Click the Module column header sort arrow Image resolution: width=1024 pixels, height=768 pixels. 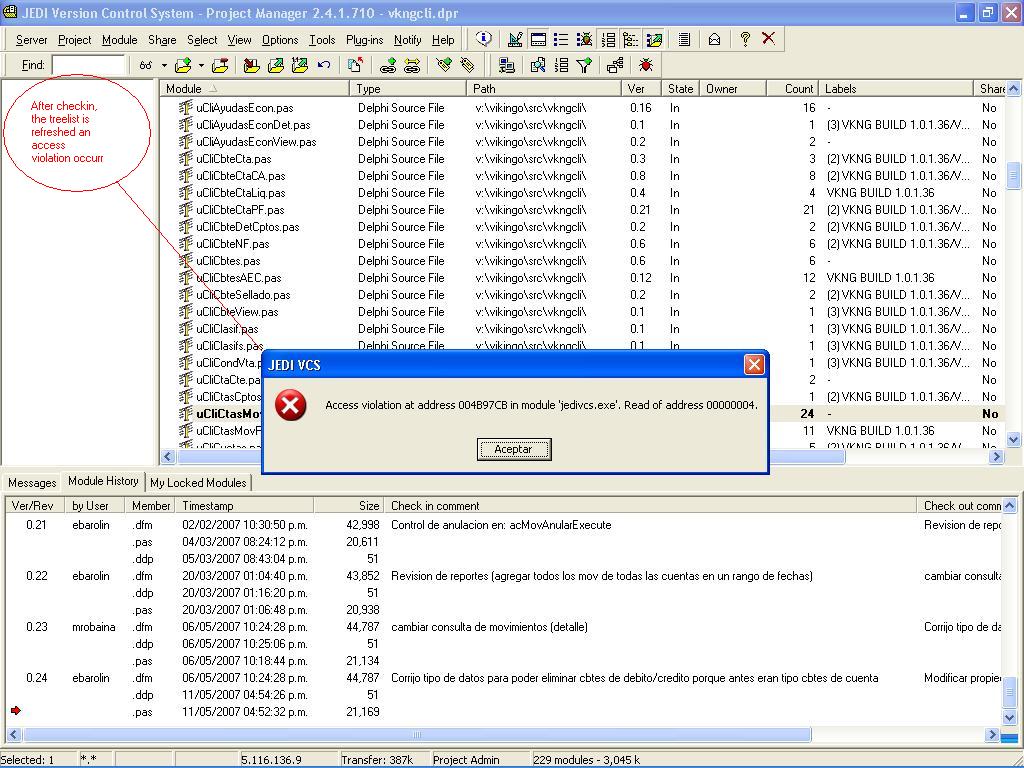click(212, 89)
